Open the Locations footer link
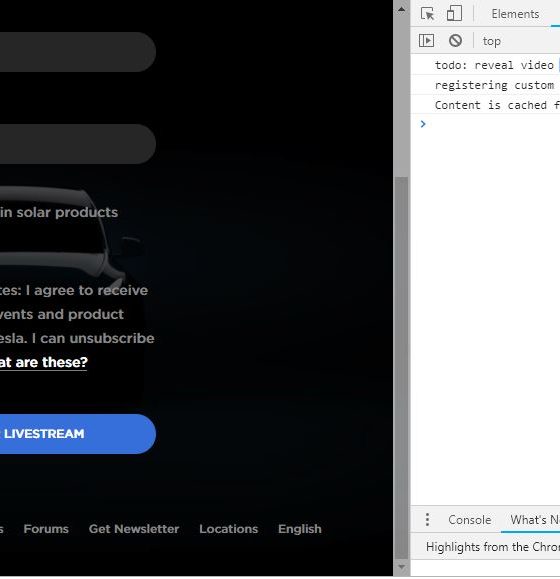Viewport: 560px width, 579px height. (229, 529)
